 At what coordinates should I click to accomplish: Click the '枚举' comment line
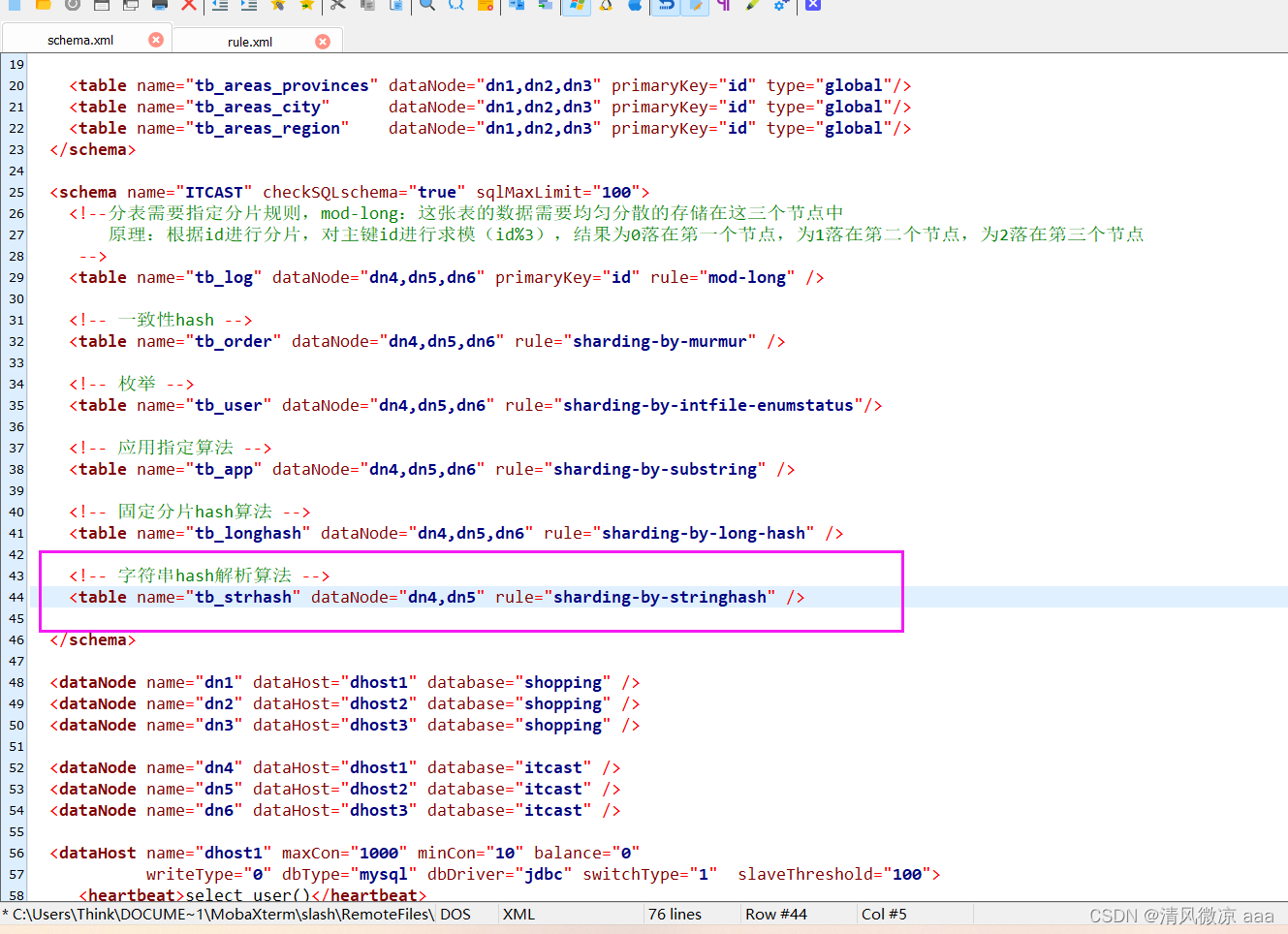coord(131,384)
